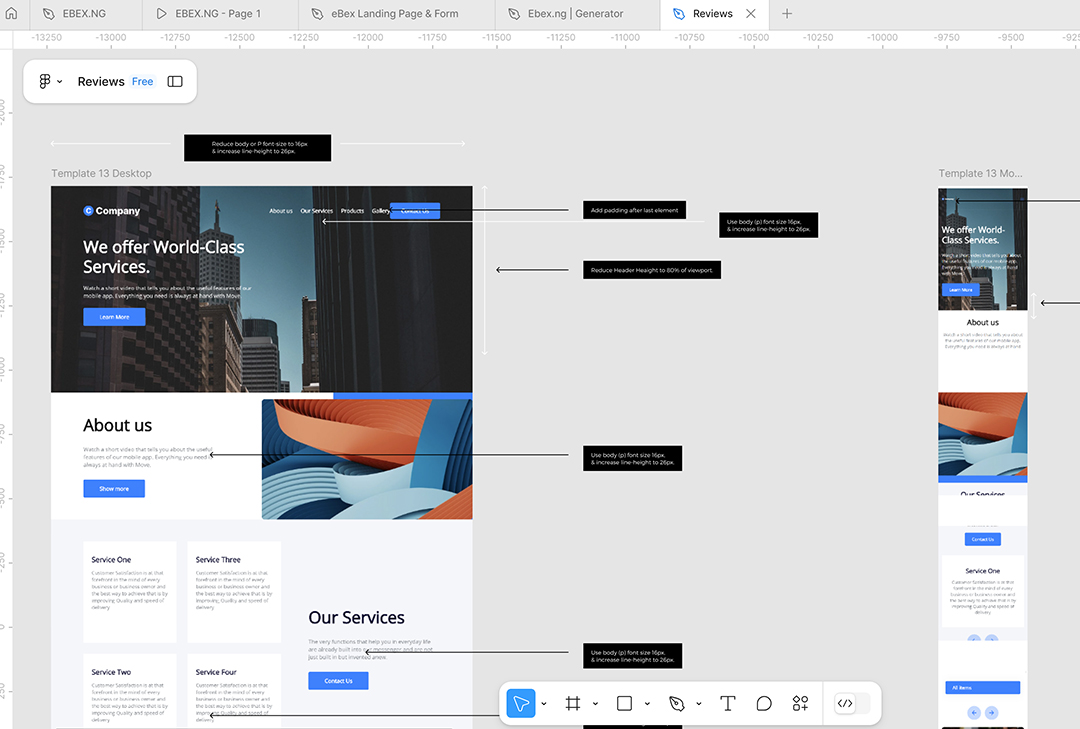Select the abstract orange-blue image in desktop frame

pyautogui.click(x=367, y=459)
